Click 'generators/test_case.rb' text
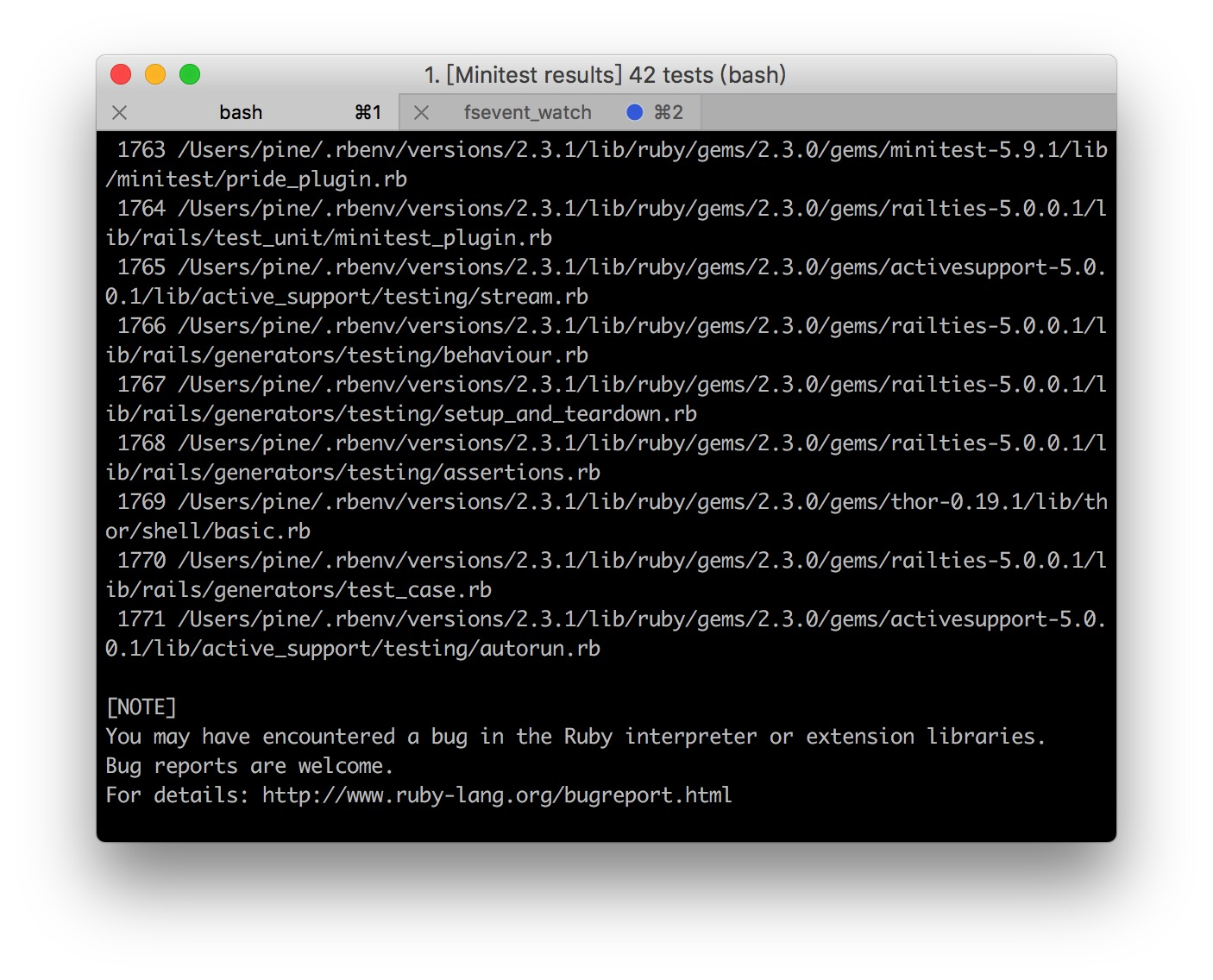Image resolution: width=1213 pixels, height=980 pixels. (x=353, y=589)
